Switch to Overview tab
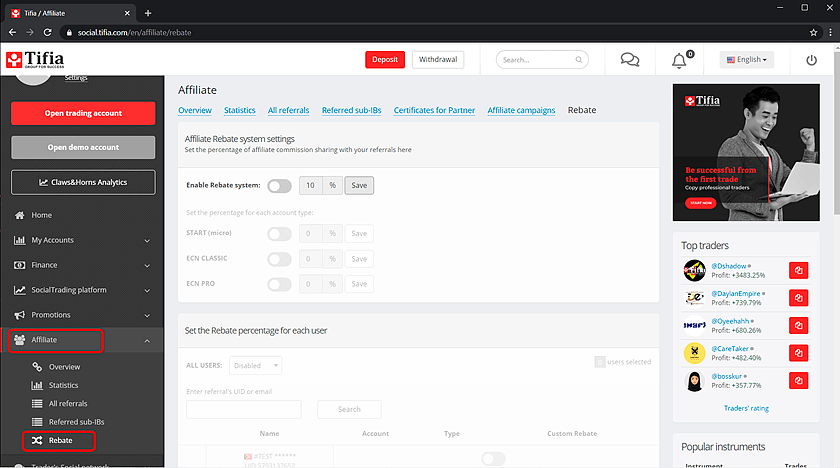The height and width of the screenshot is (468, 840). pos(195,110)
